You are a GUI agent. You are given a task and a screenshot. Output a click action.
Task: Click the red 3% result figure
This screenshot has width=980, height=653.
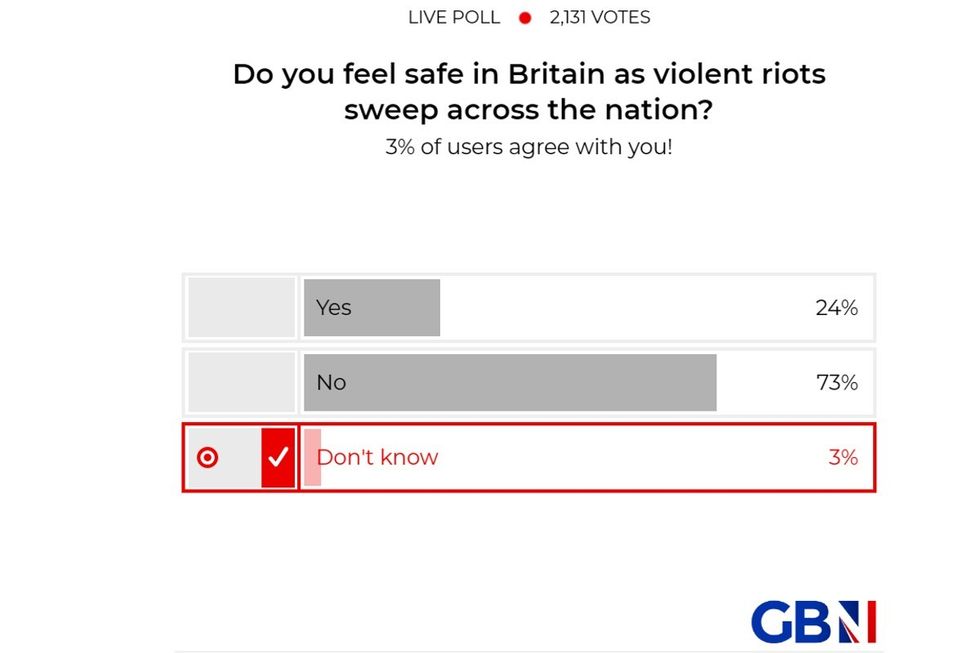[x=842, y=458]
